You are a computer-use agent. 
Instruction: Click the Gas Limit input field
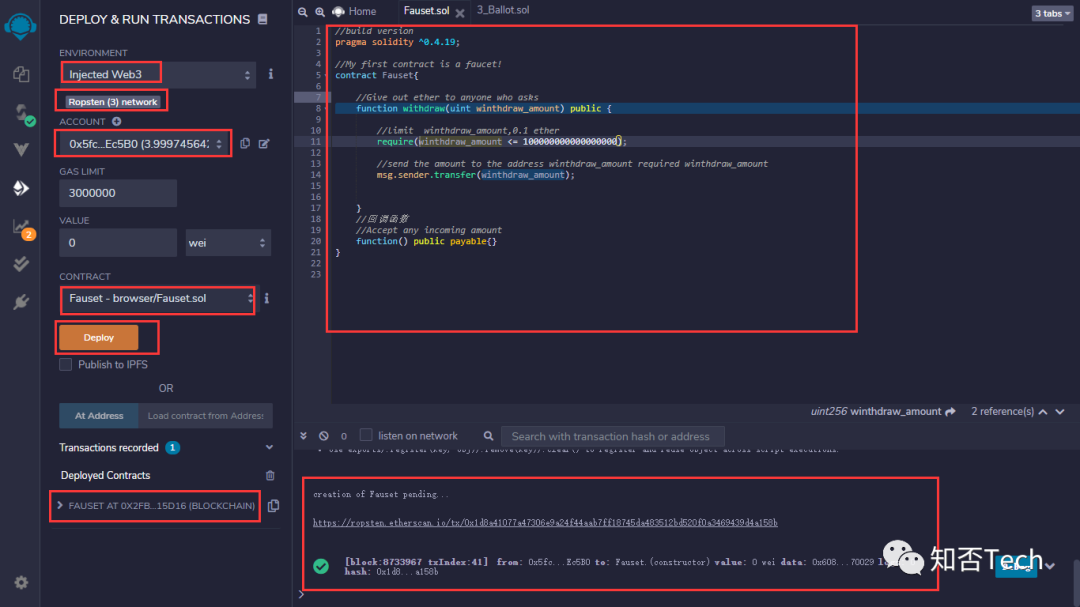(118, 193)
